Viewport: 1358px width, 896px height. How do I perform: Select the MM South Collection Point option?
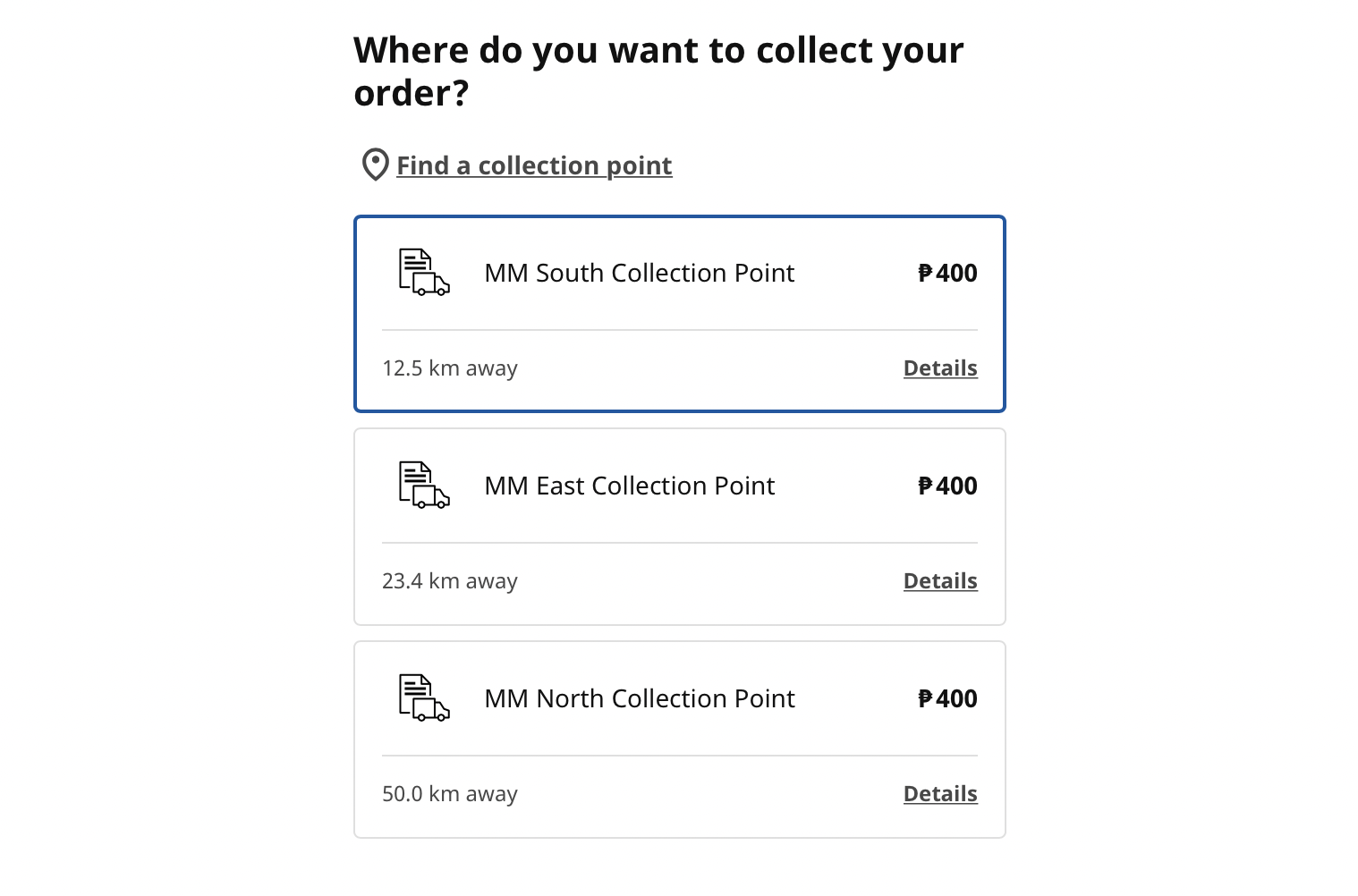pyautogui.click(x=680, y=314)
